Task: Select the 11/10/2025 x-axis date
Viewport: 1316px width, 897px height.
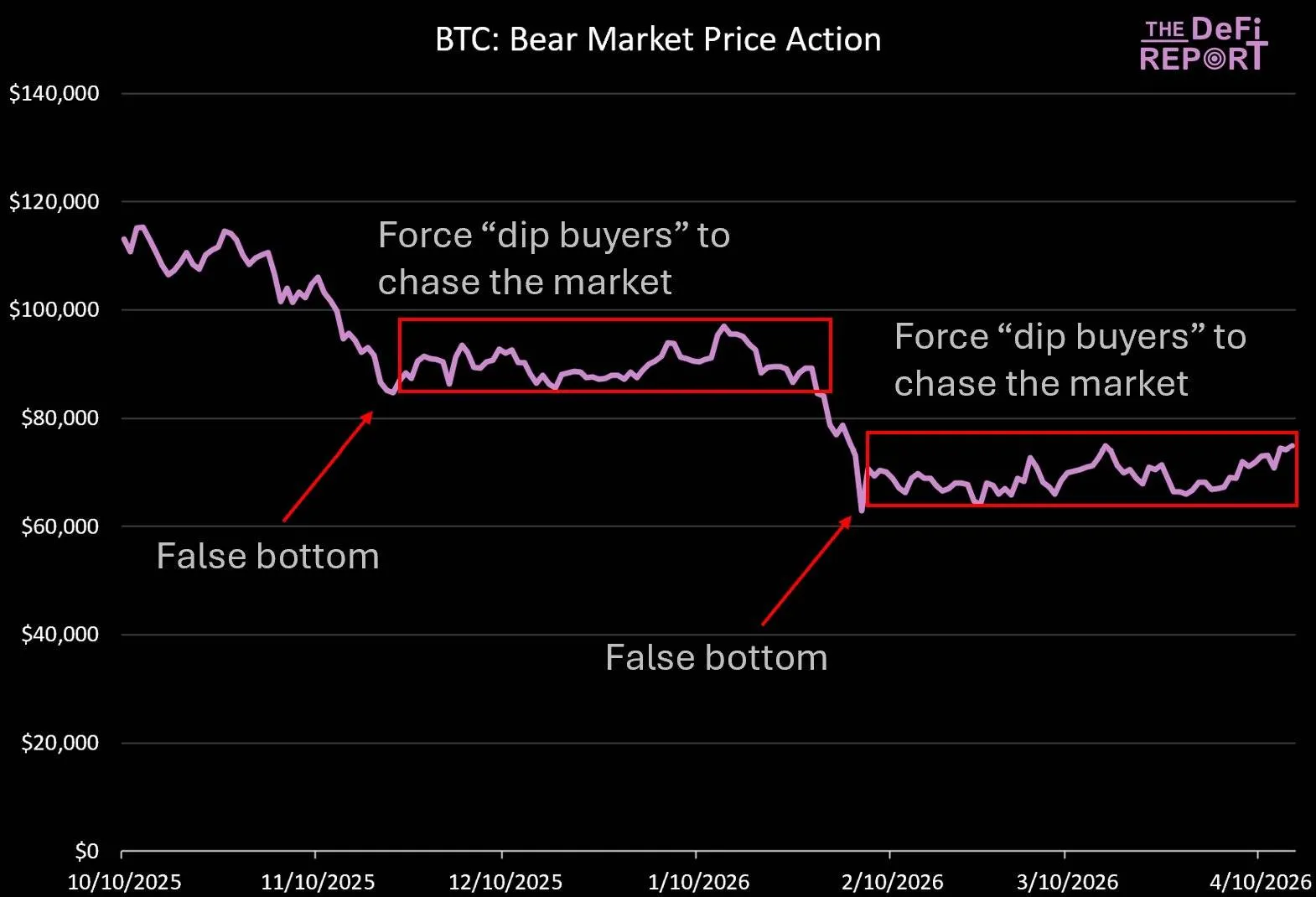Action: click(x=318, y=882)
